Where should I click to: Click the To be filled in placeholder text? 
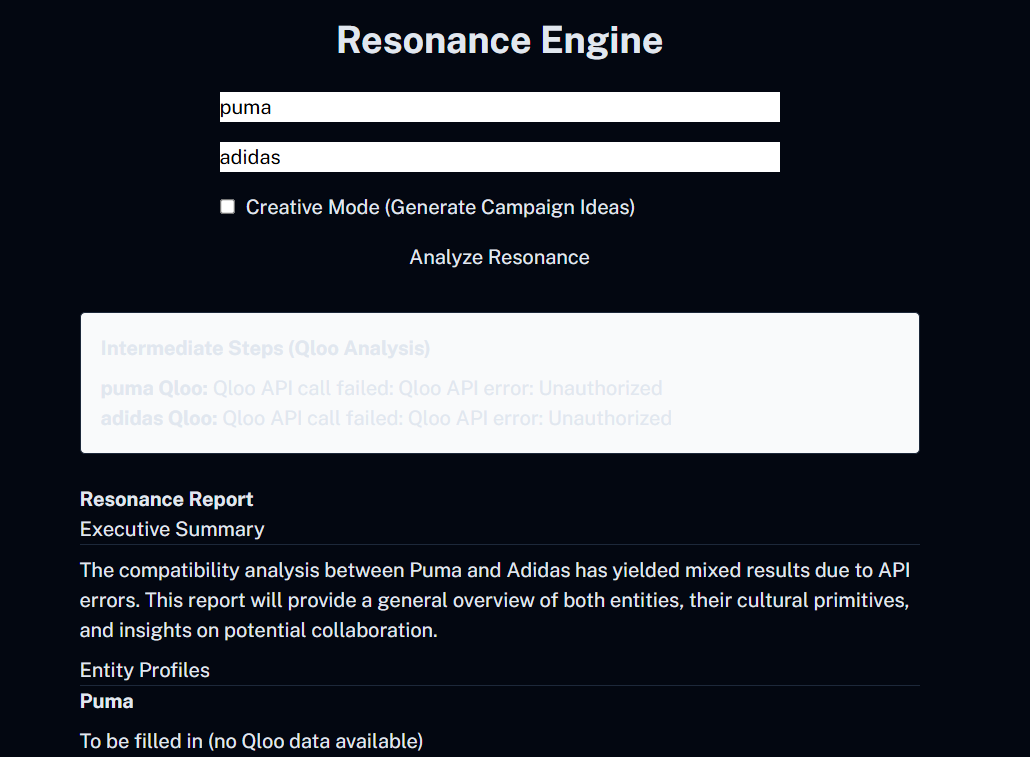251,741
